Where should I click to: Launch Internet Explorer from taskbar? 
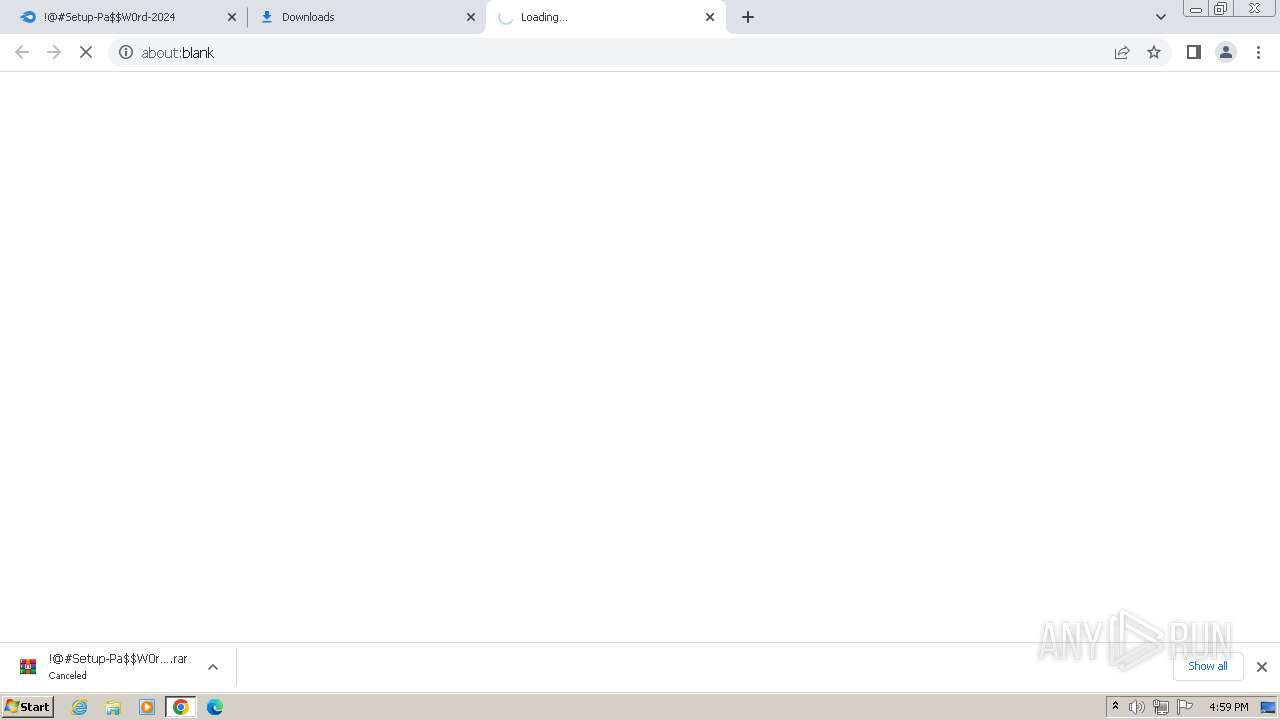click(x=80, y=707)
